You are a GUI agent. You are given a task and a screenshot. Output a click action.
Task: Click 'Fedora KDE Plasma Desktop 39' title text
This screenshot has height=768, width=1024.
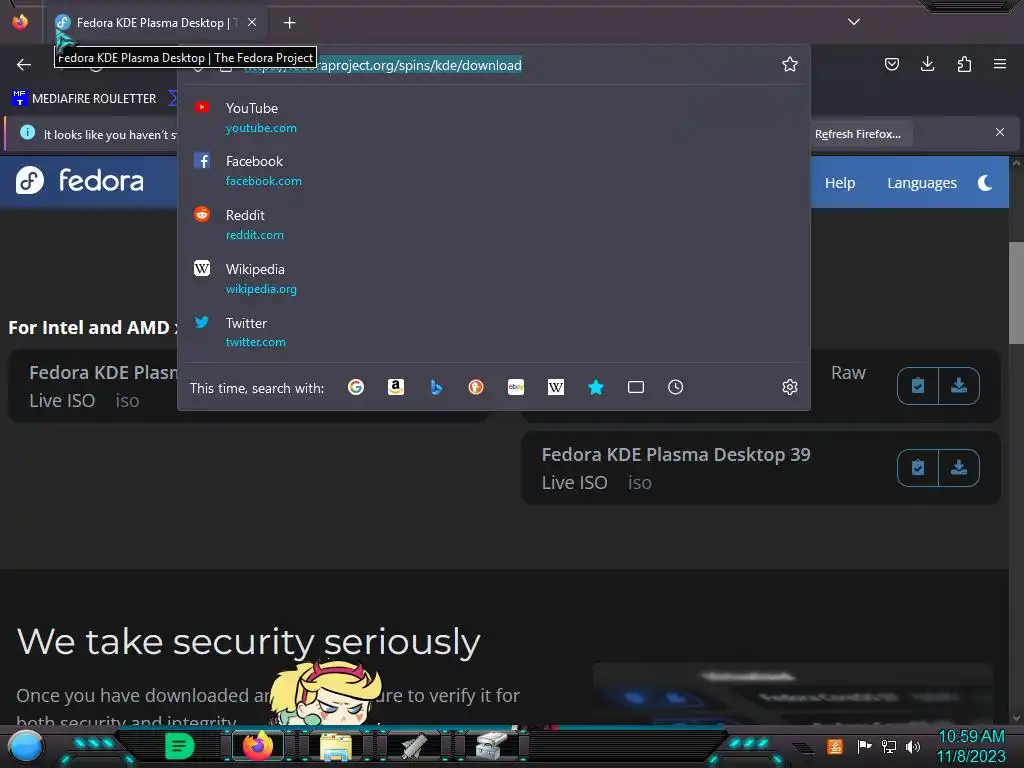676,455
